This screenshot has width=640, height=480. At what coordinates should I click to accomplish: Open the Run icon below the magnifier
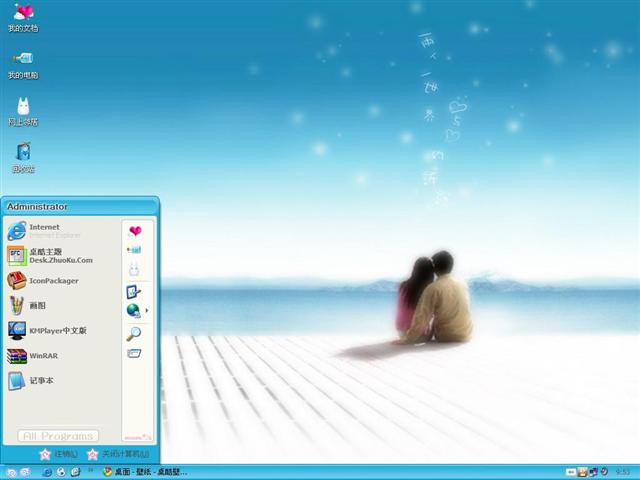[x=134, y=353]
